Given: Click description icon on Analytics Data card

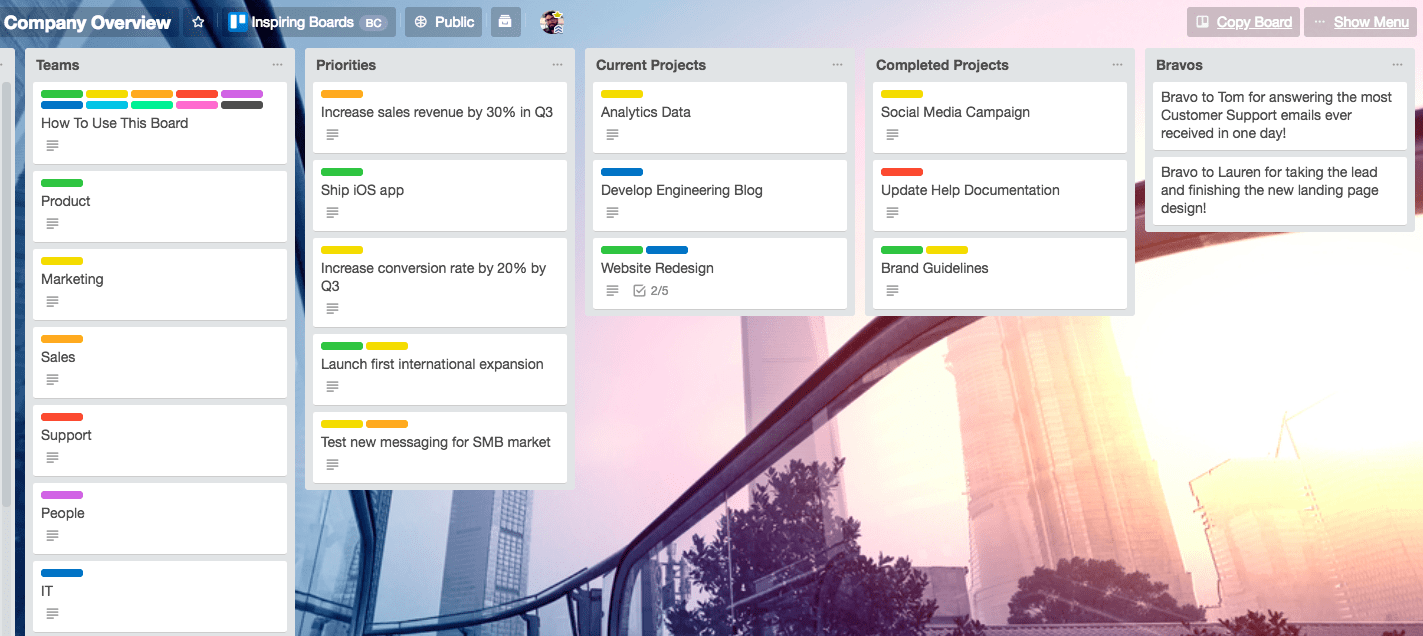Looking at the screenshot, I should [x=612, y=134].
